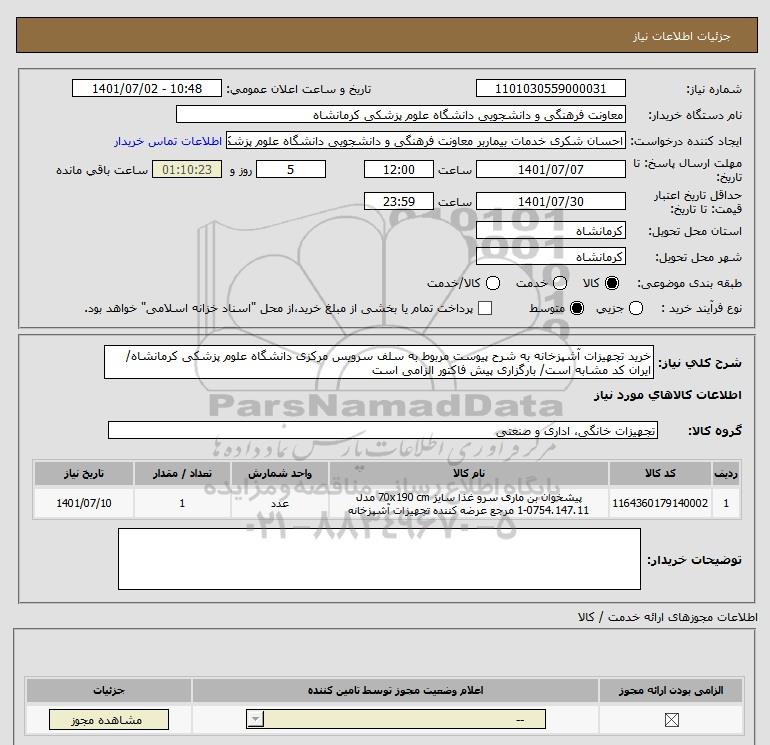
Task: Toggle the Islamic treasury payment checkbox
Action: [x=485, y=308]
